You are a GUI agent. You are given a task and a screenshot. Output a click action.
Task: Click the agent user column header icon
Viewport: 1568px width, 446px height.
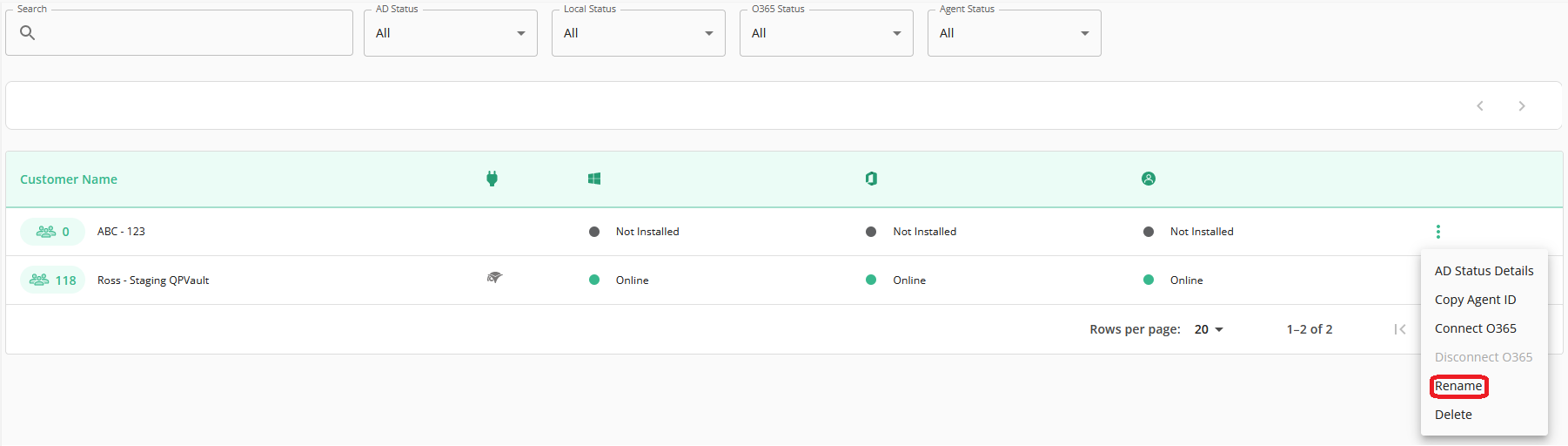coord(1149,179)
